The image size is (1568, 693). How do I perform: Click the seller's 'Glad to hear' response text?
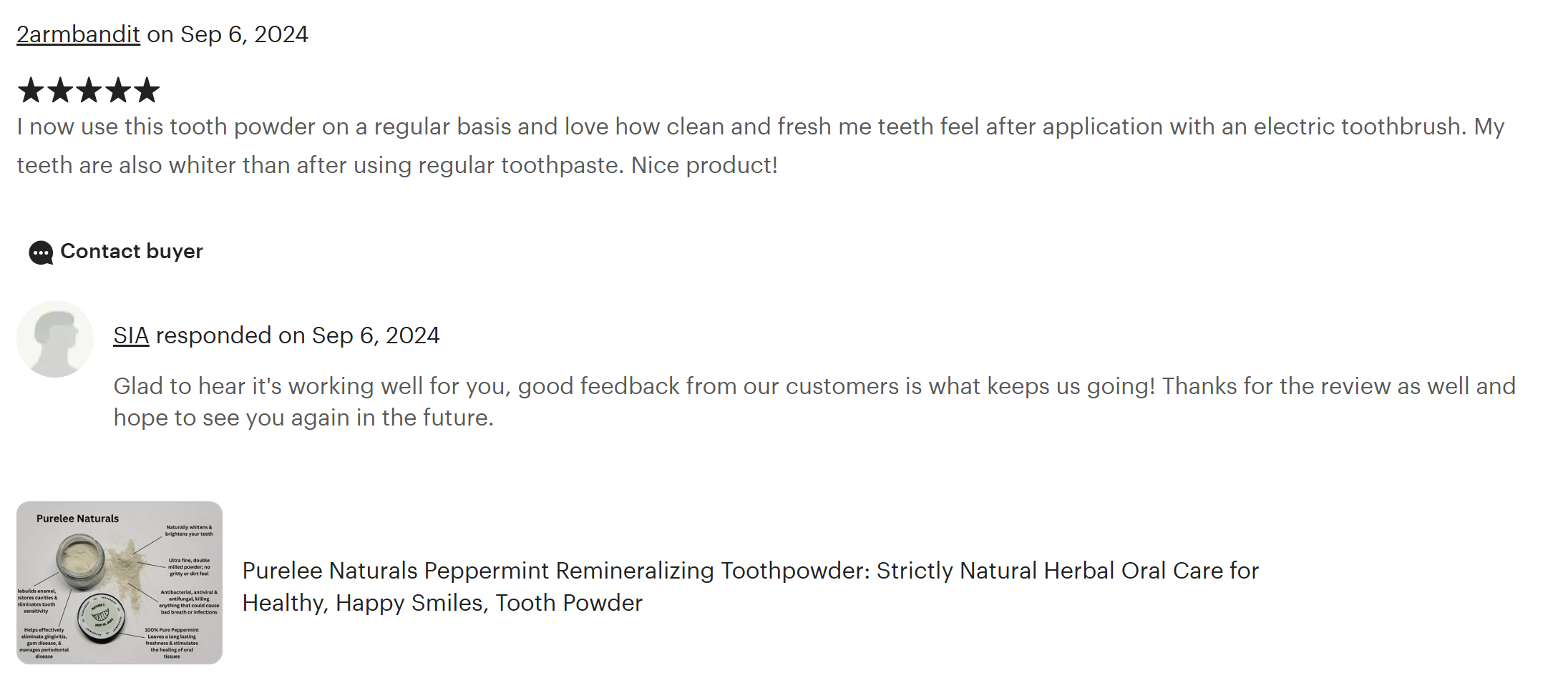[x=814, y=387]
